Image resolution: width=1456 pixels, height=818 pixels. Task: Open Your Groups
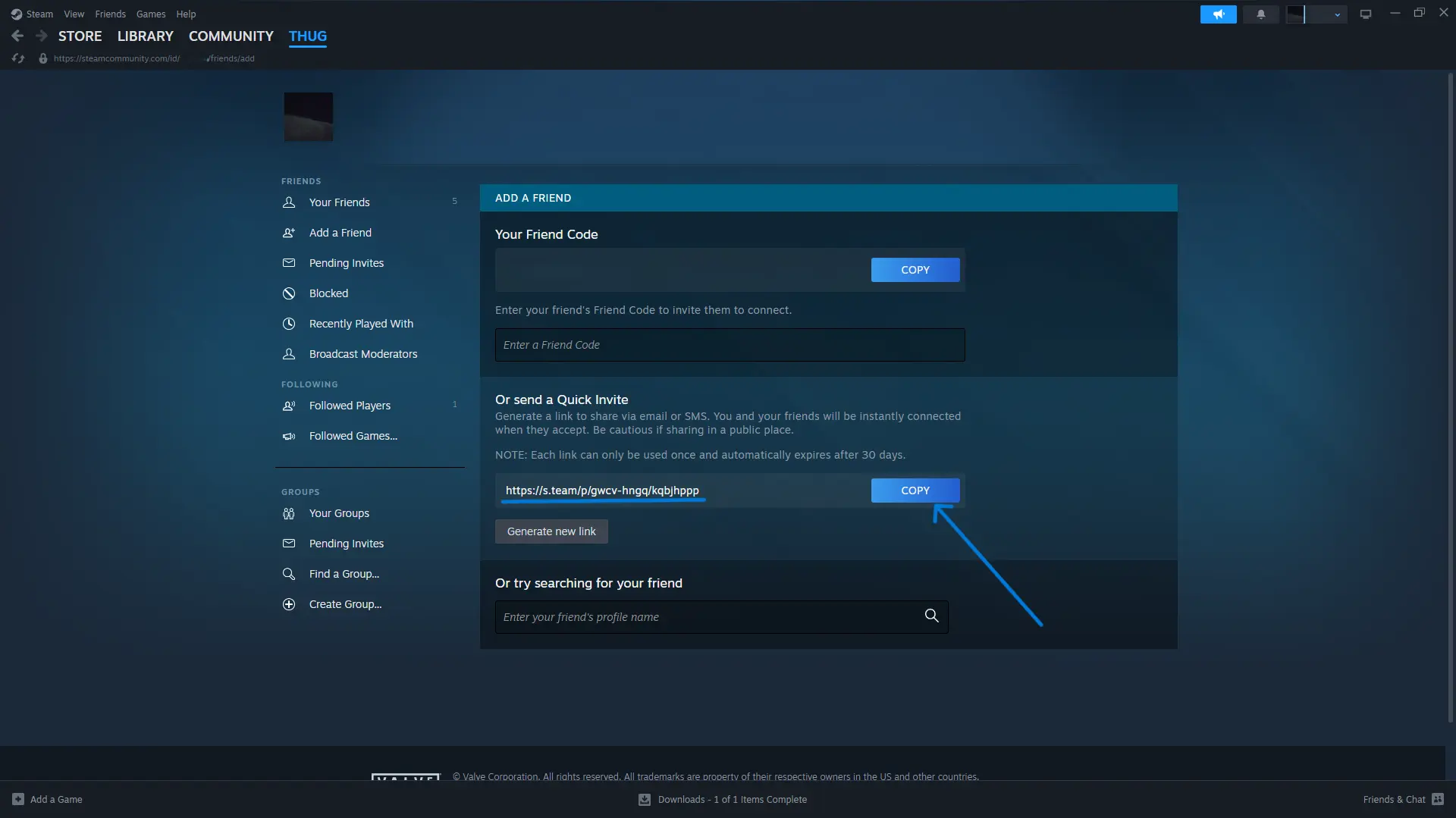click(340, 513)
